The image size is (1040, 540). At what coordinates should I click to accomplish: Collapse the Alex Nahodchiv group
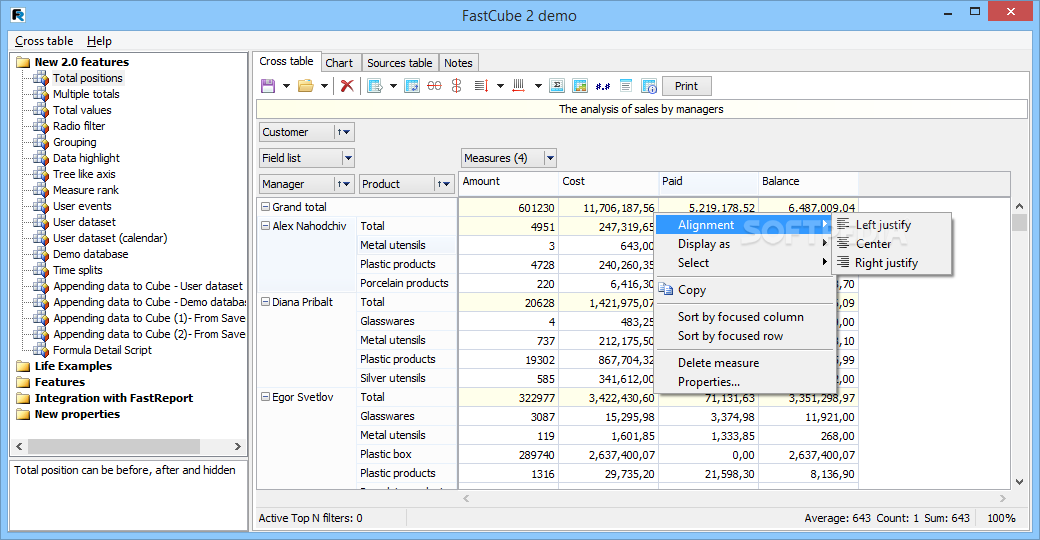point(265,226)
